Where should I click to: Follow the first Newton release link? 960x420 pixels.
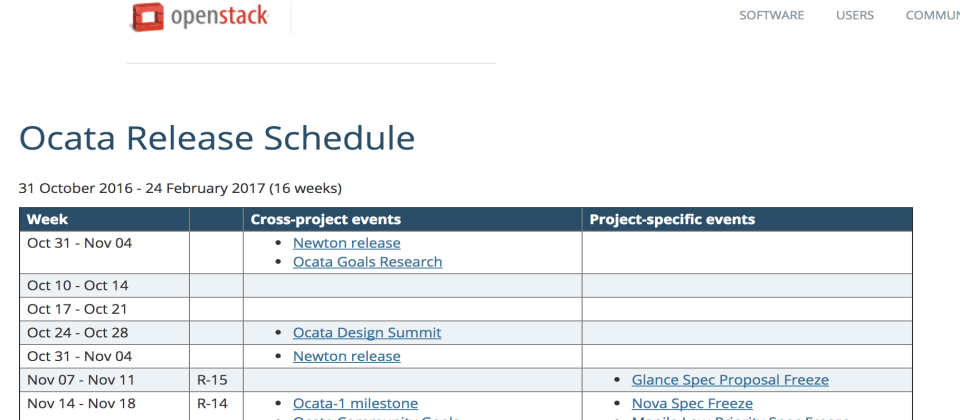pos(347,243)
